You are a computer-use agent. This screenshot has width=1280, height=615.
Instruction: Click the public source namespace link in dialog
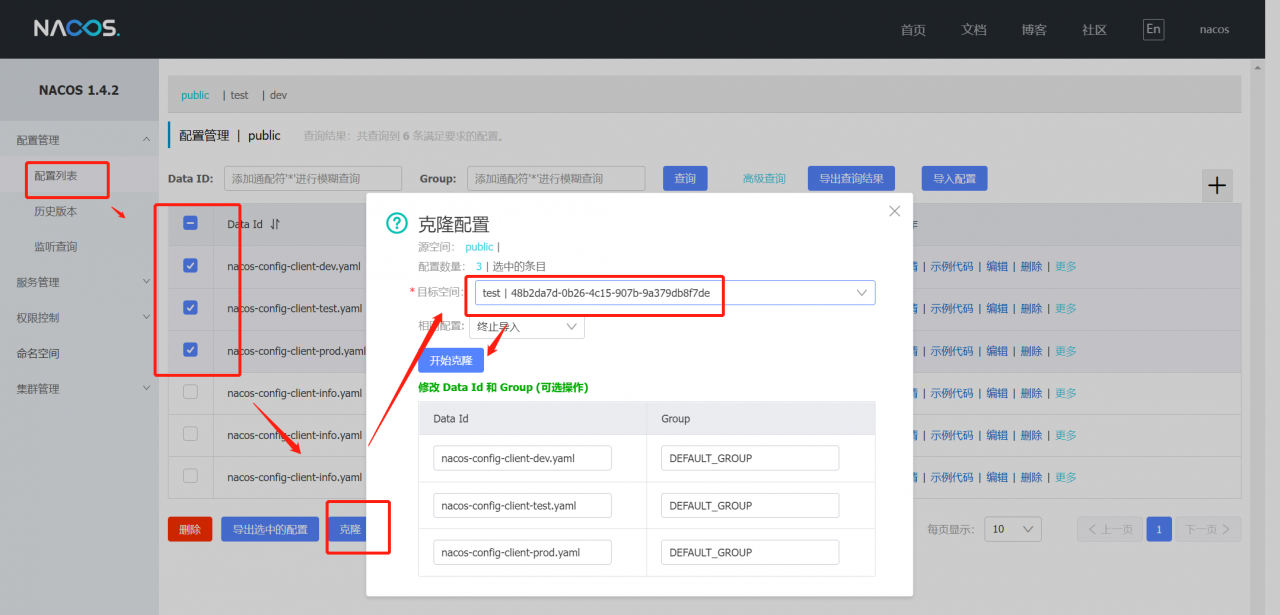pyautogui.click(x=479, y=246)
